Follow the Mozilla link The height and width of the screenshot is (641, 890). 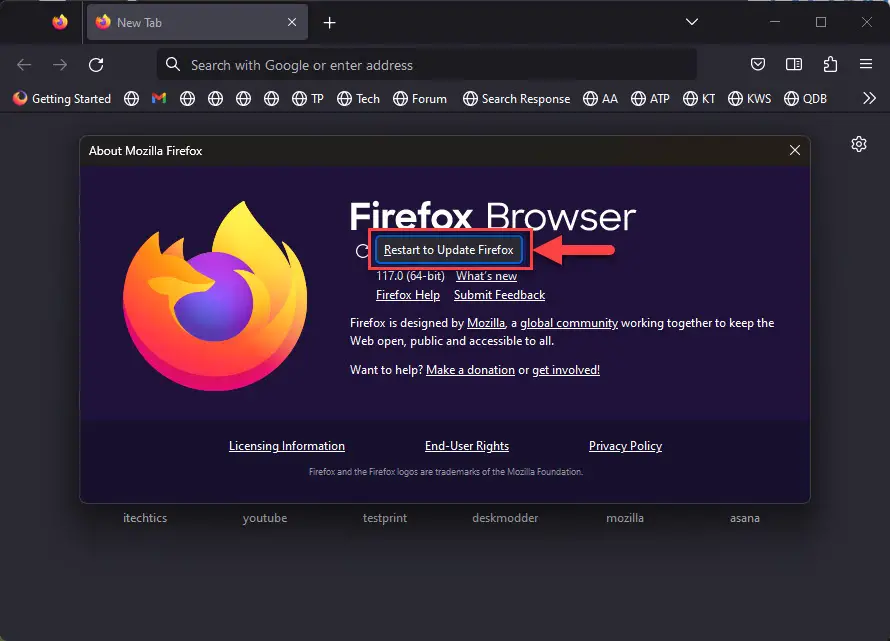pos(486,322)
